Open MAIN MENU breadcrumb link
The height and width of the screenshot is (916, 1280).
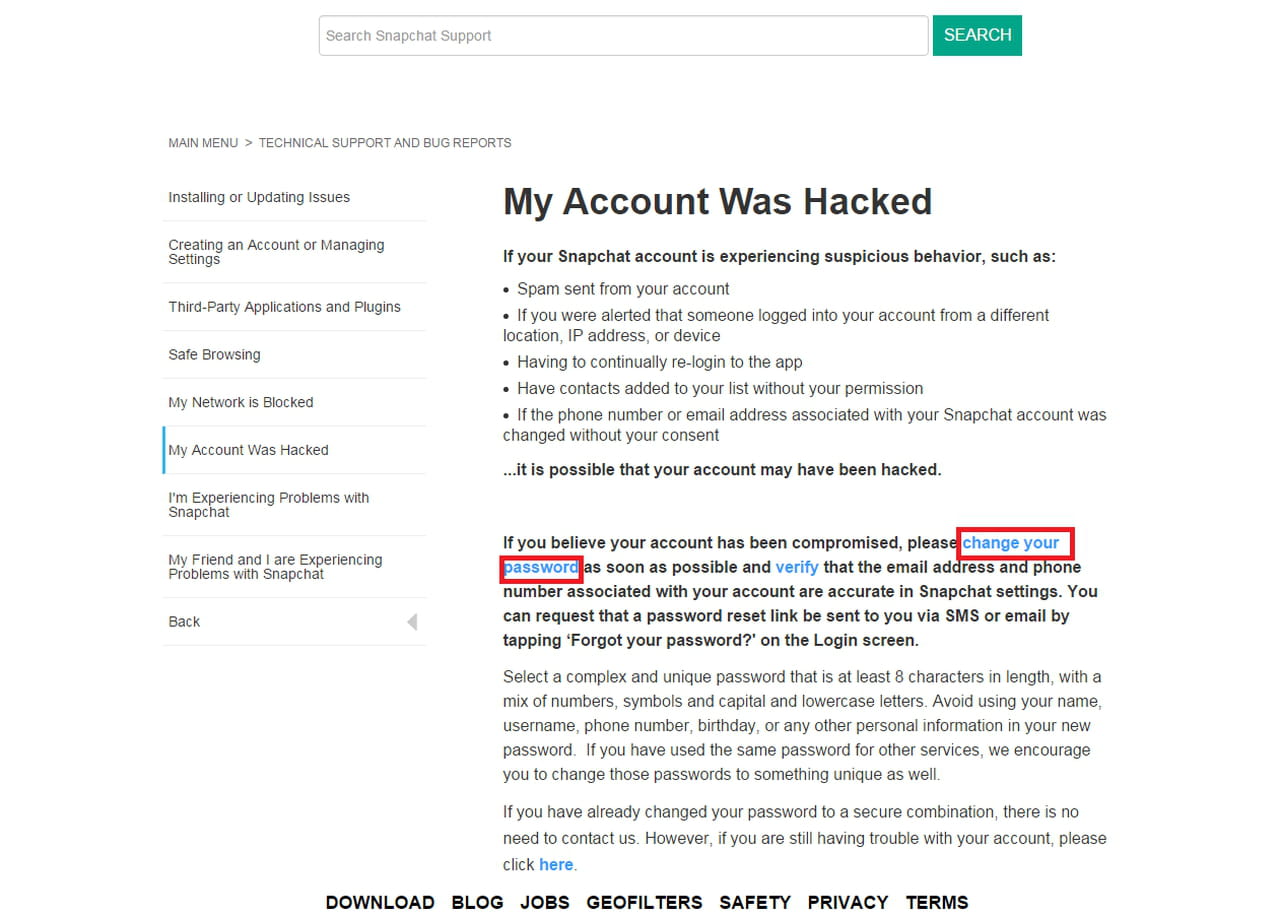tap(203, 143)
